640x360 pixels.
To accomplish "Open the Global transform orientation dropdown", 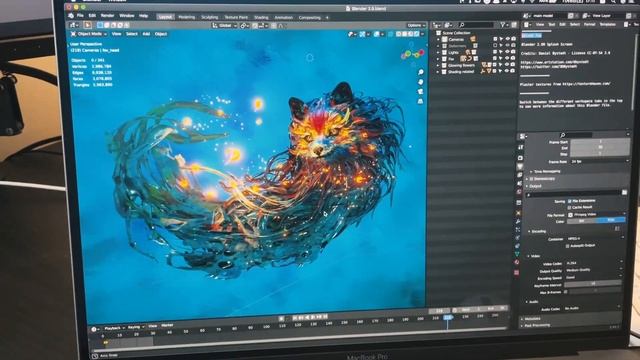I will (224, 25).
